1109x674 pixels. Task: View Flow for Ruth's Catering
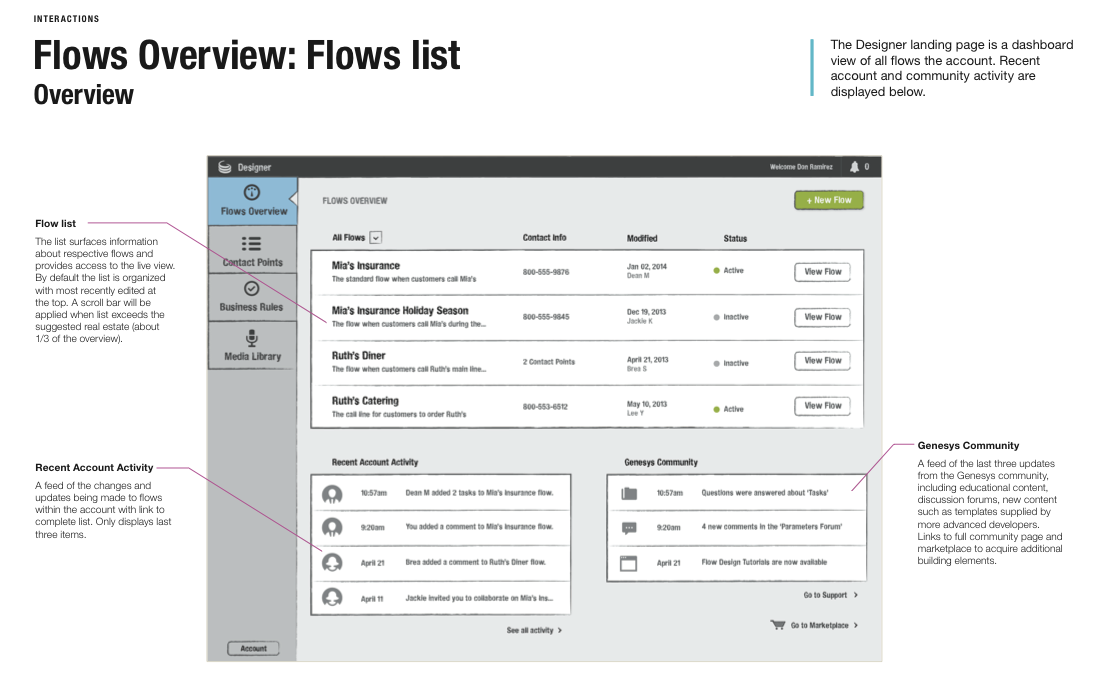tap(823, 406)
